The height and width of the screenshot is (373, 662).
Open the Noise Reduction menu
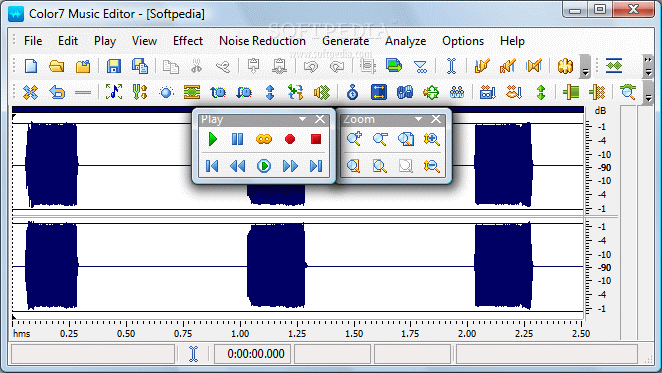(x=262, y=41)
